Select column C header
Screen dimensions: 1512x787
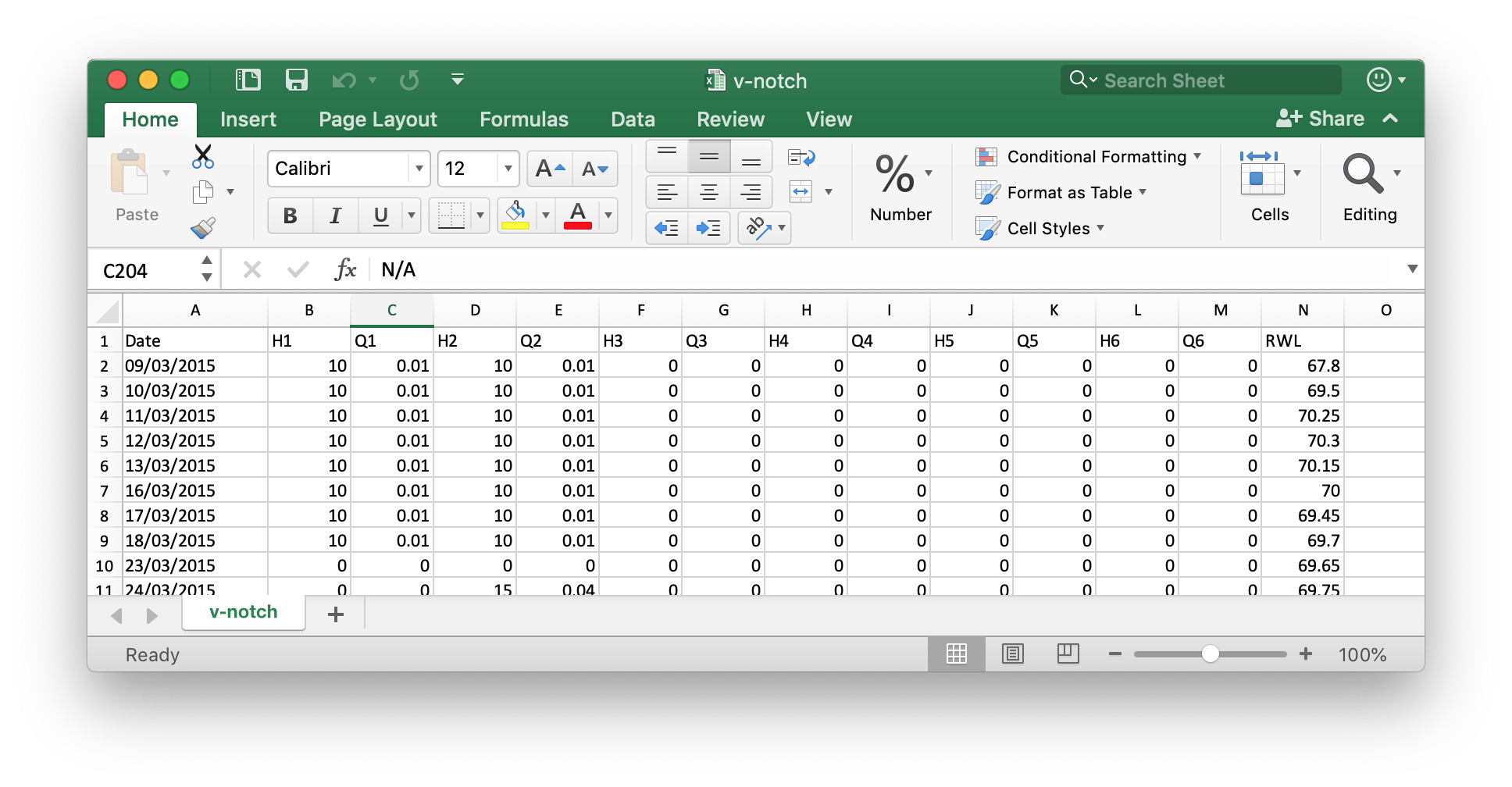click(x=392, y=310)
